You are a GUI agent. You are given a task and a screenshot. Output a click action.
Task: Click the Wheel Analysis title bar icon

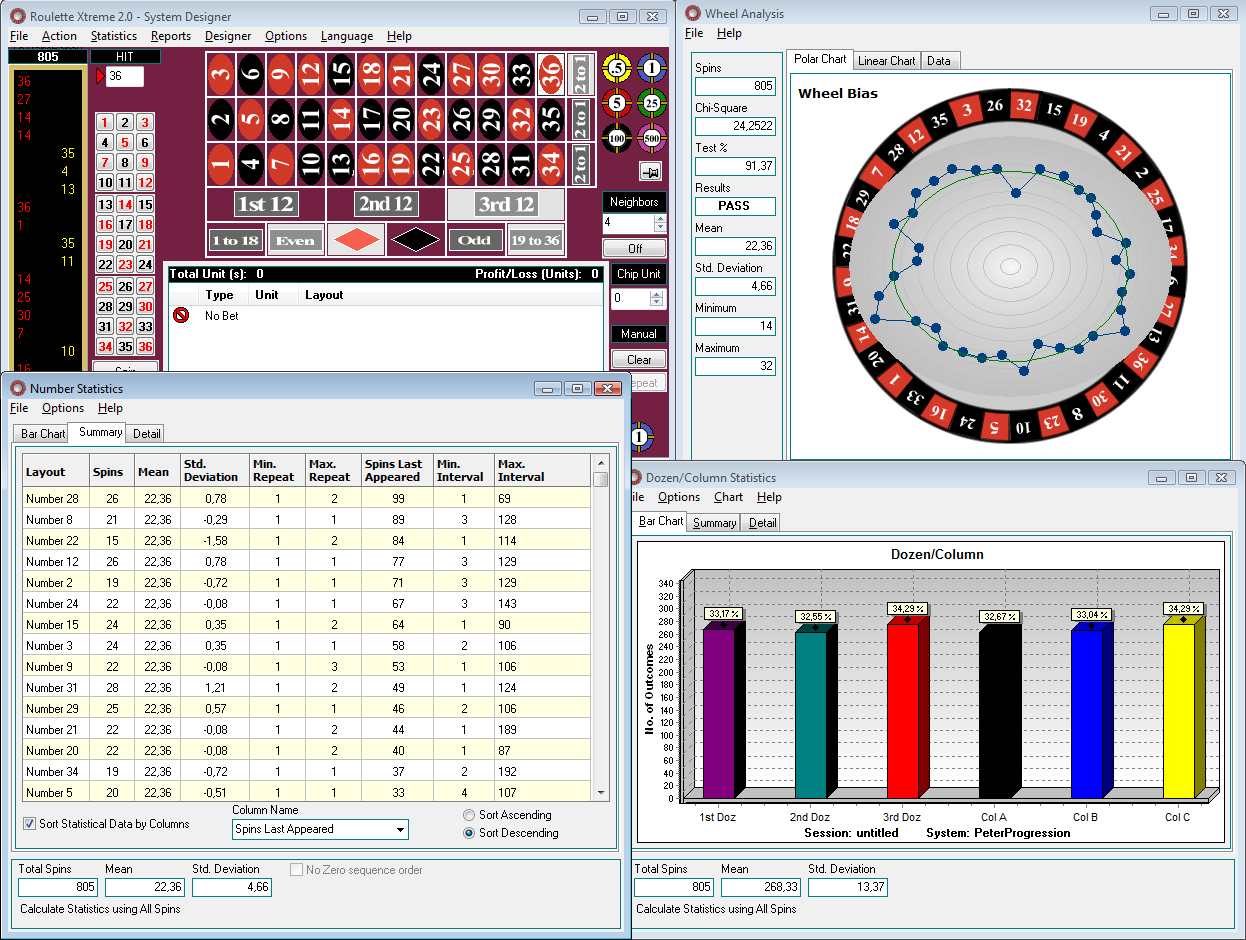[x=692, y=13]
